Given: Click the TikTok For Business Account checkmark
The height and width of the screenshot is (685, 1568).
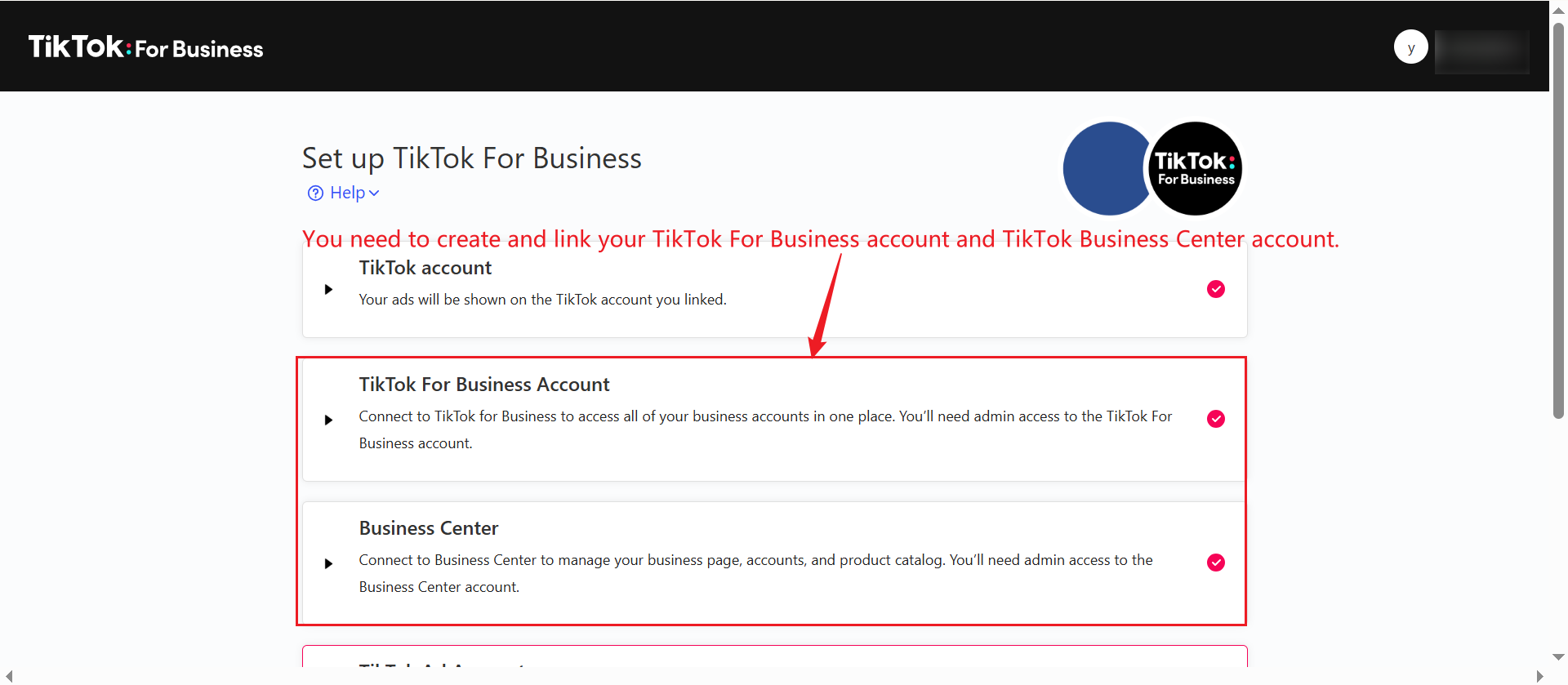Looking at the screenshot, I should pos(1215,419).
